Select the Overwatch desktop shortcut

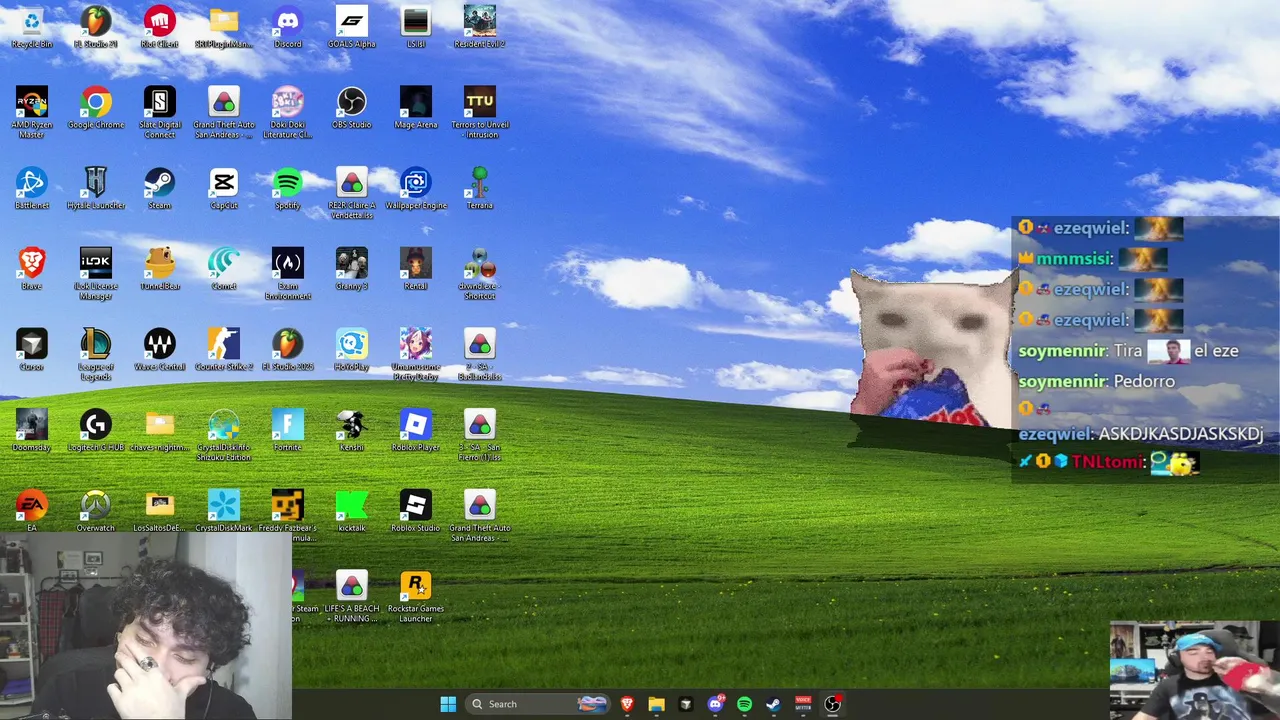tap(95, 512)
